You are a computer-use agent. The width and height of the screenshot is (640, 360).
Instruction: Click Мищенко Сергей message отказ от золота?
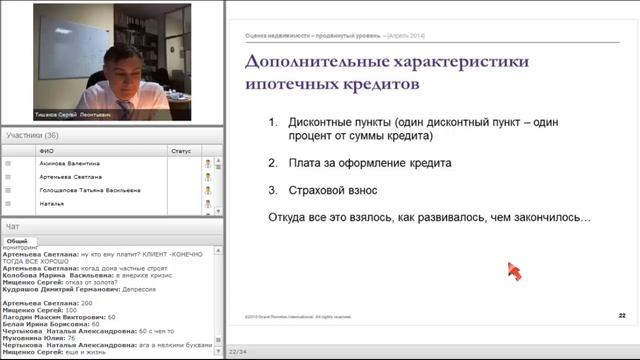tap(60, 282)
